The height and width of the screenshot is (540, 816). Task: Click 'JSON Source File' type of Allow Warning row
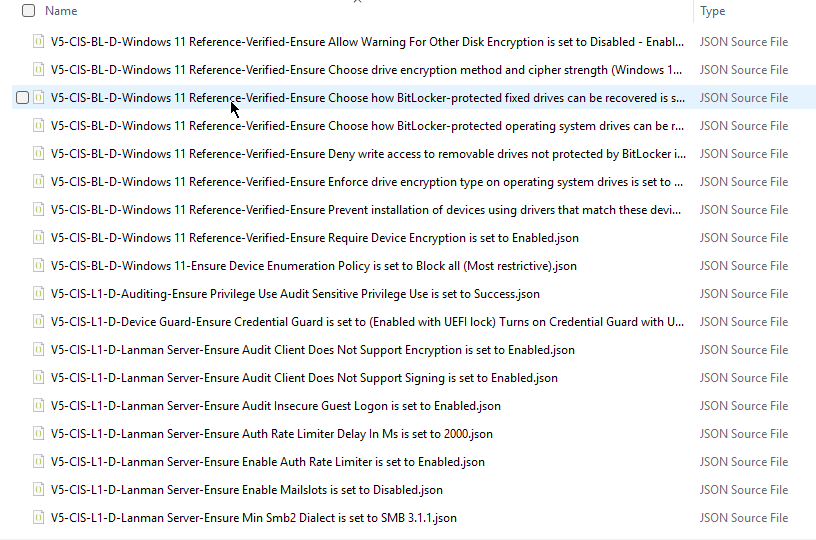(744, 42)
